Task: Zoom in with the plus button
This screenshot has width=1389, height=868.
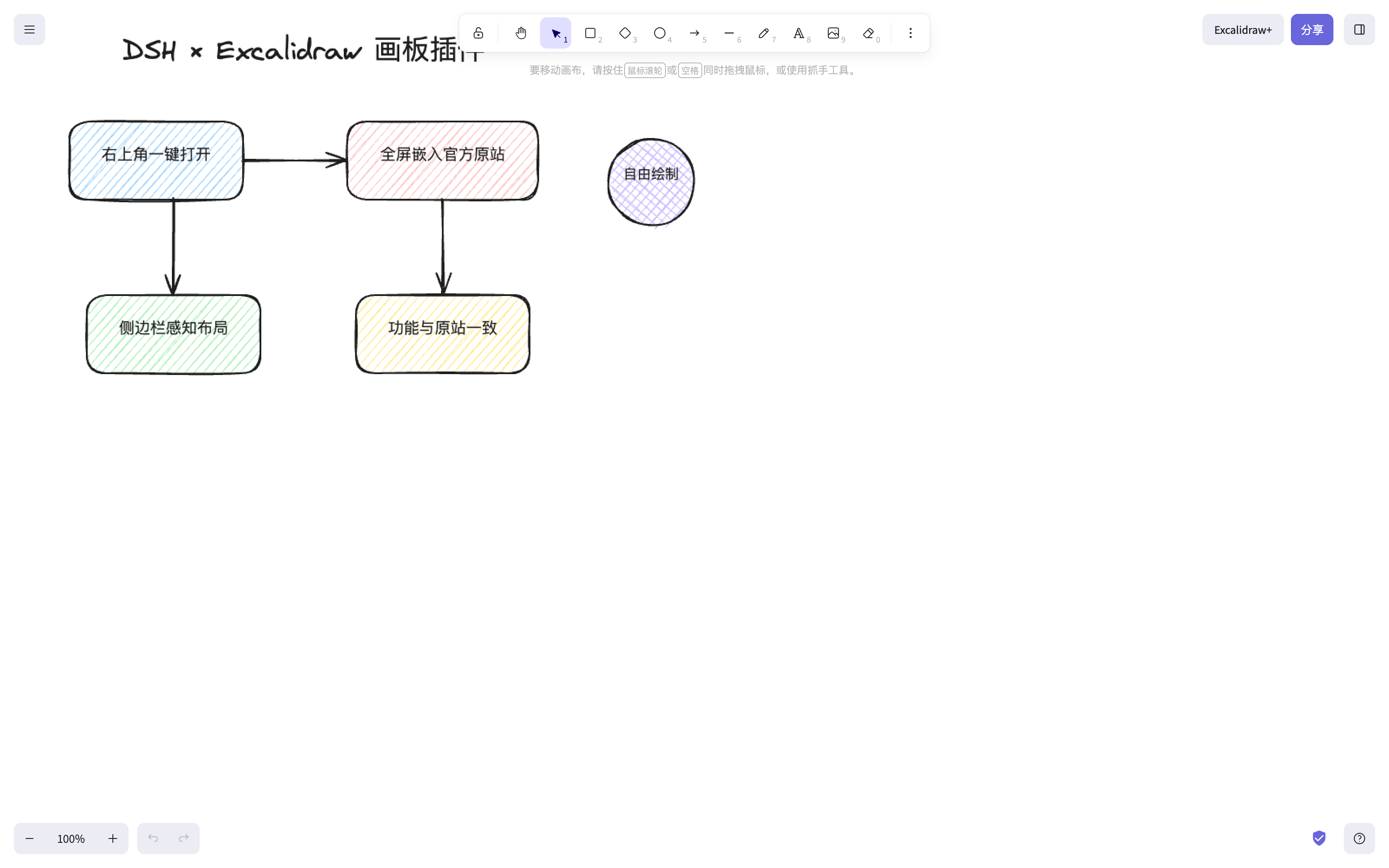Action: 112,838
